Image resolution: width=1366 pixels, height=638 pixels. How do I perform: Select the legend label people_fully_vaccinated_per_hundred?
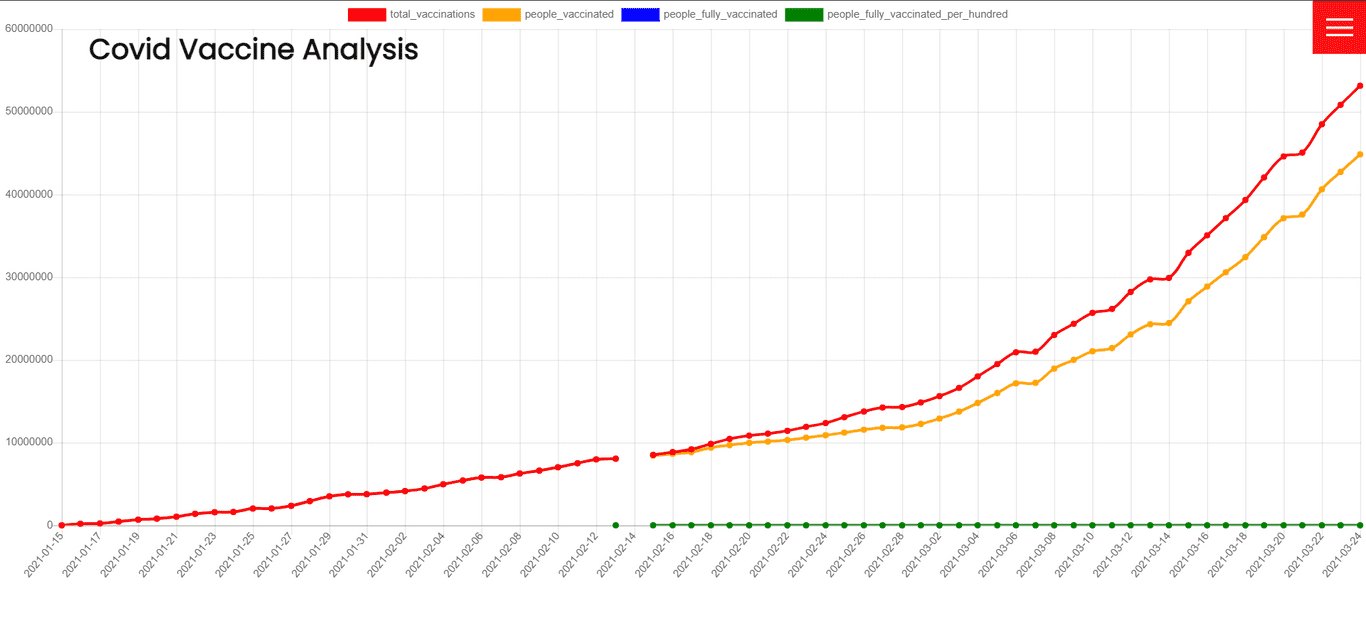tap(916, 14)
